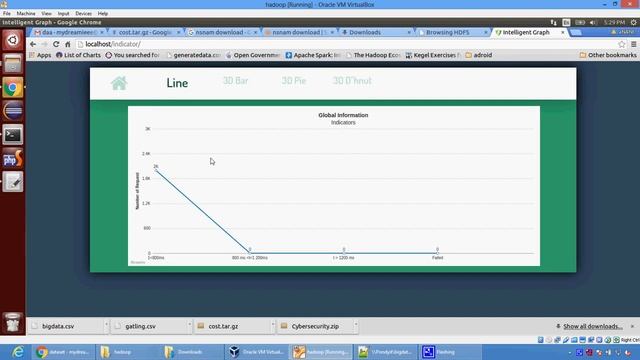Reload the page with the refresh icon
Screen dimensions: 640x360
(56, 44)
